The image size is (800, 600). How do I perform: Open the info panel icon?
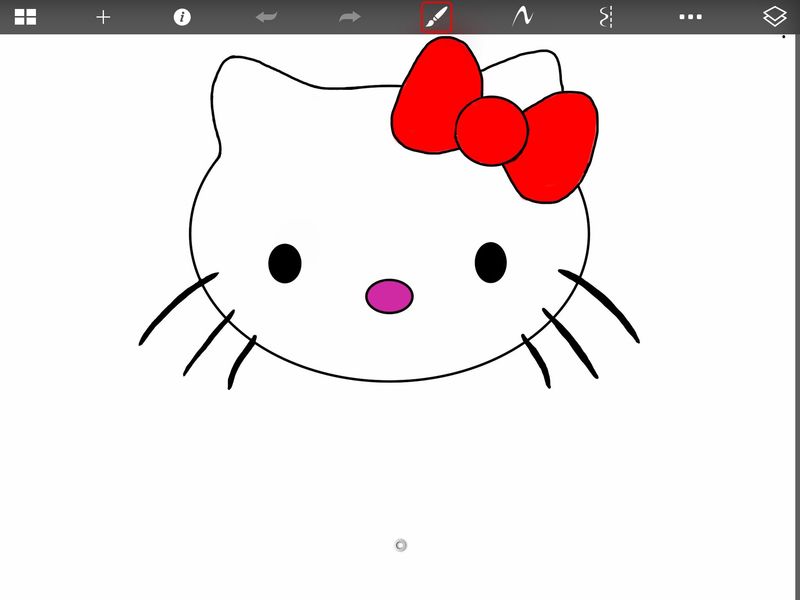point(182,17)
